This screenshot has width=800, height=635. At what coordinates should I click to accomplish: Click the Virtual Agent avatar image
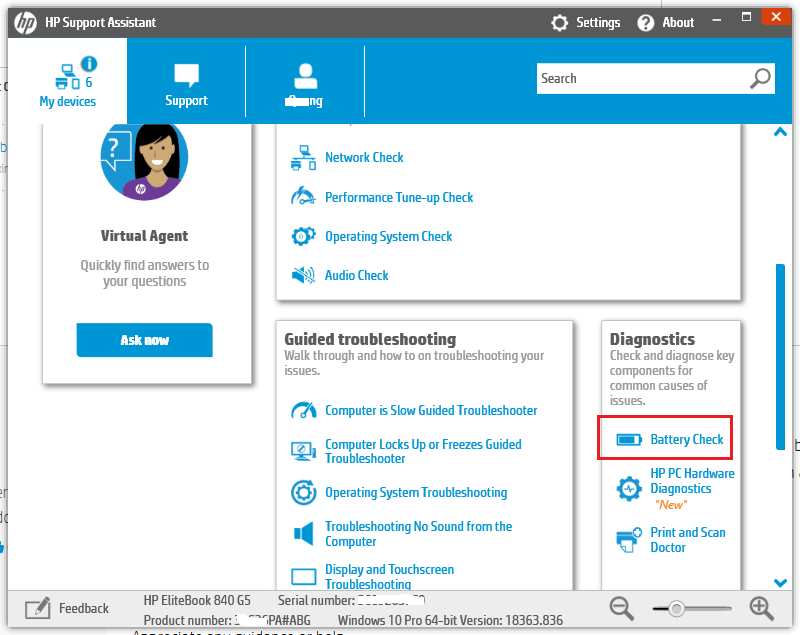[144, 161]
